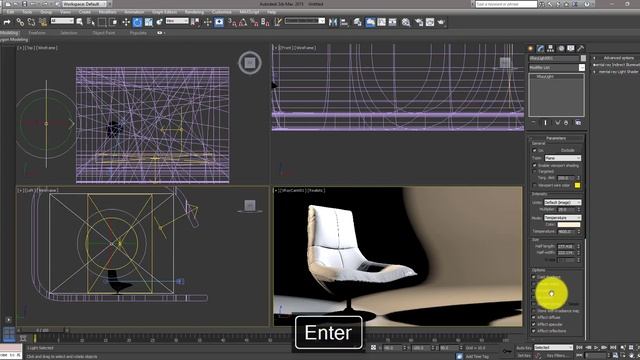The width and height of the screenshot is (640, 360).
Task: Toggle the Viewport wire color checkbox
Action: (535, 185)
